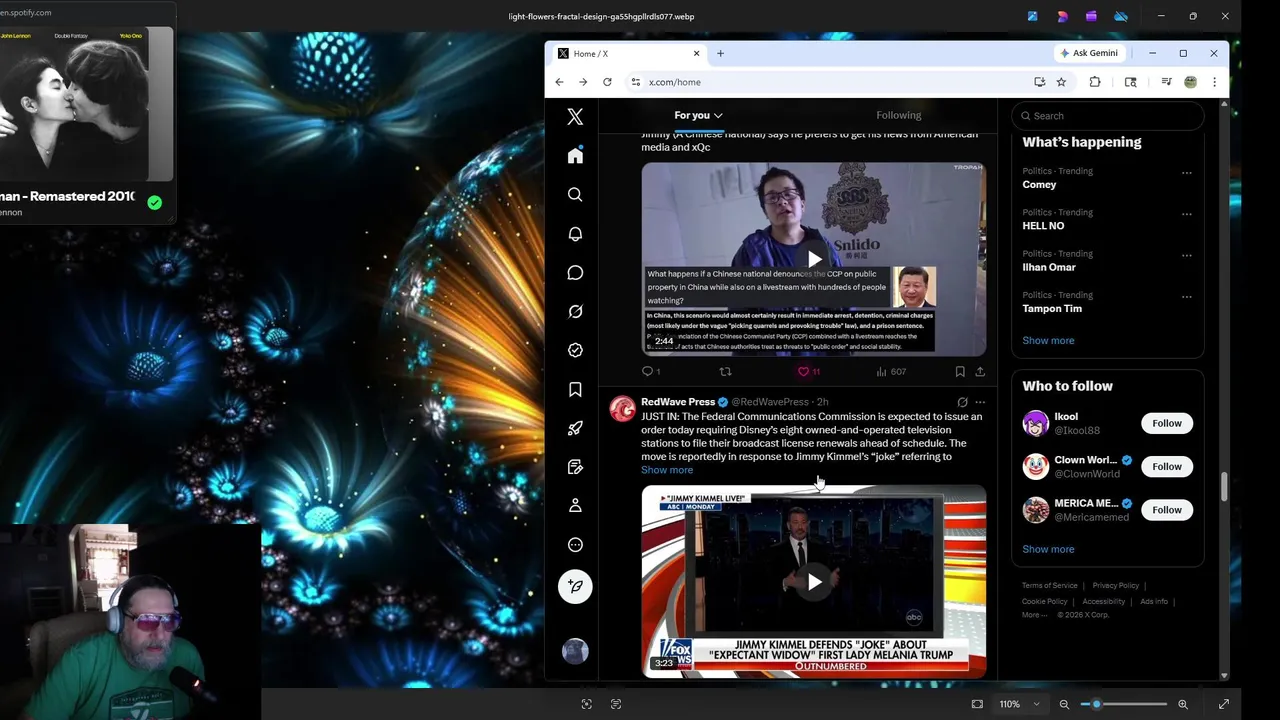Follow the Clown World account
The image size is (1280, 720).
[1167, 466]
